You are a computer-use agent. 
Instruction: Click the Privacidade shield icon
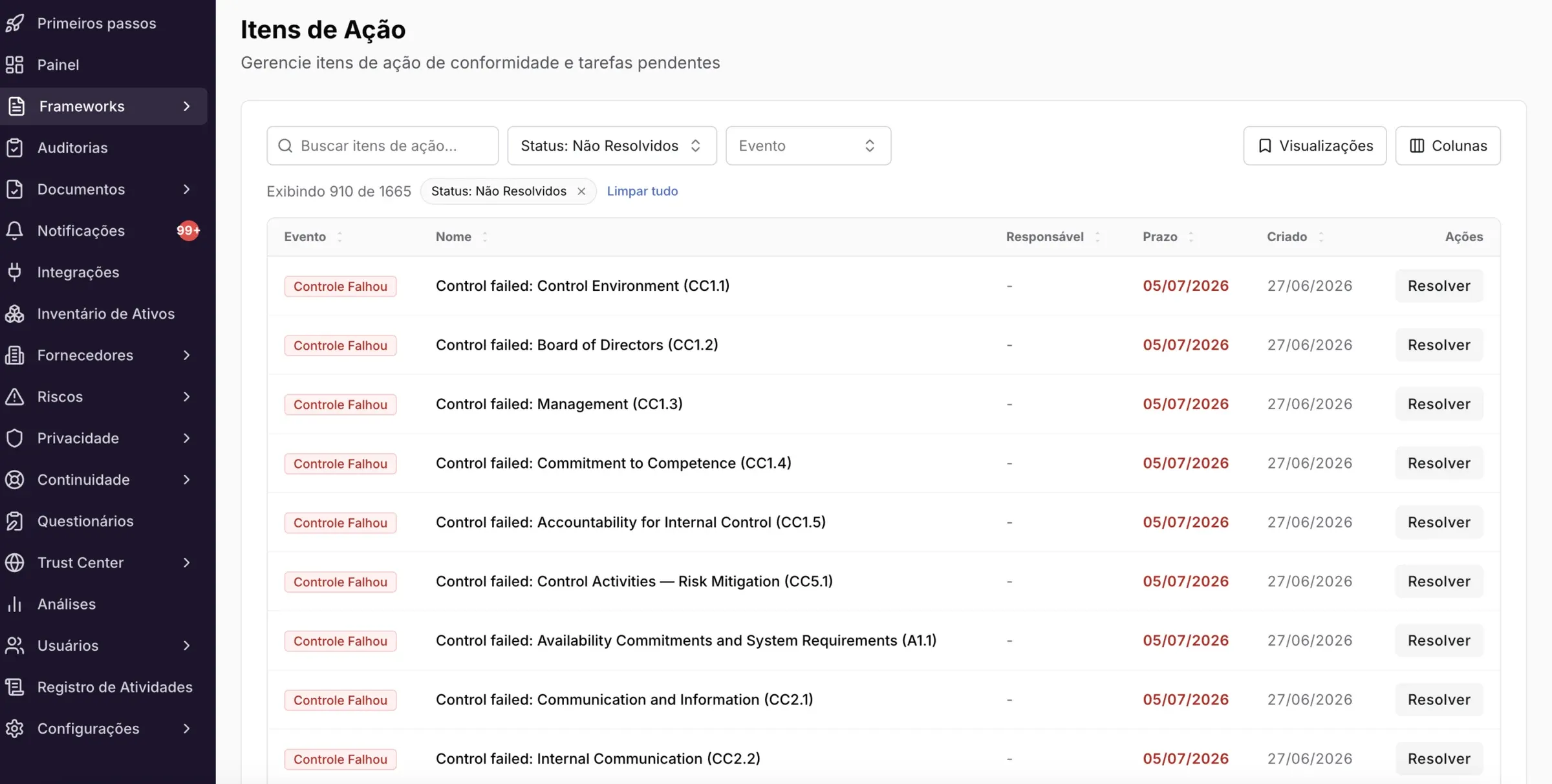(15, 438)
